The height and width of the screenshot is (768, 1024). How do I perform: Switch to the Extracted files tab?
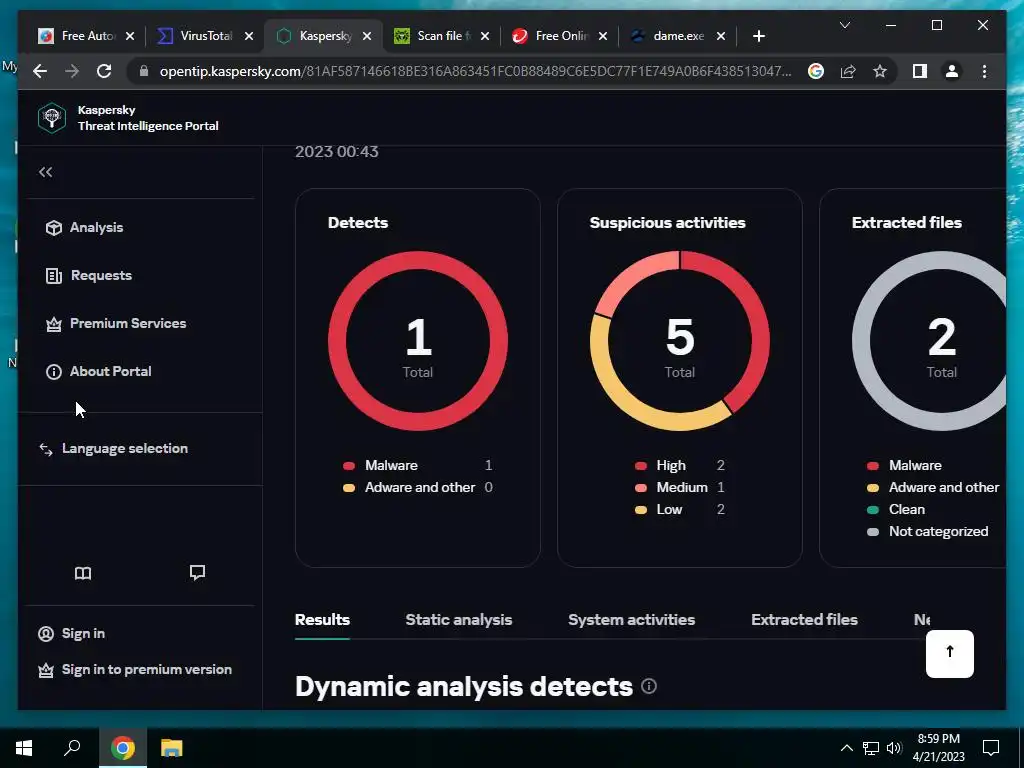click(x=805, y=620)
